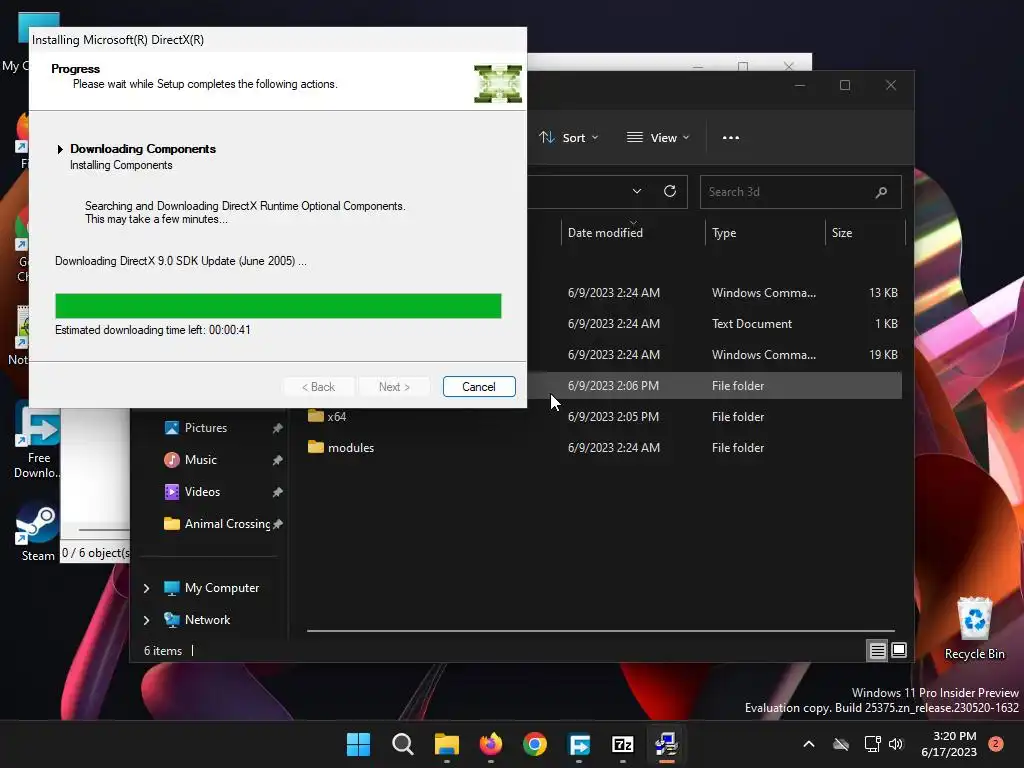Open the volume control in system tray
This screenshot has width=1024, height=768.
point(896,744)
